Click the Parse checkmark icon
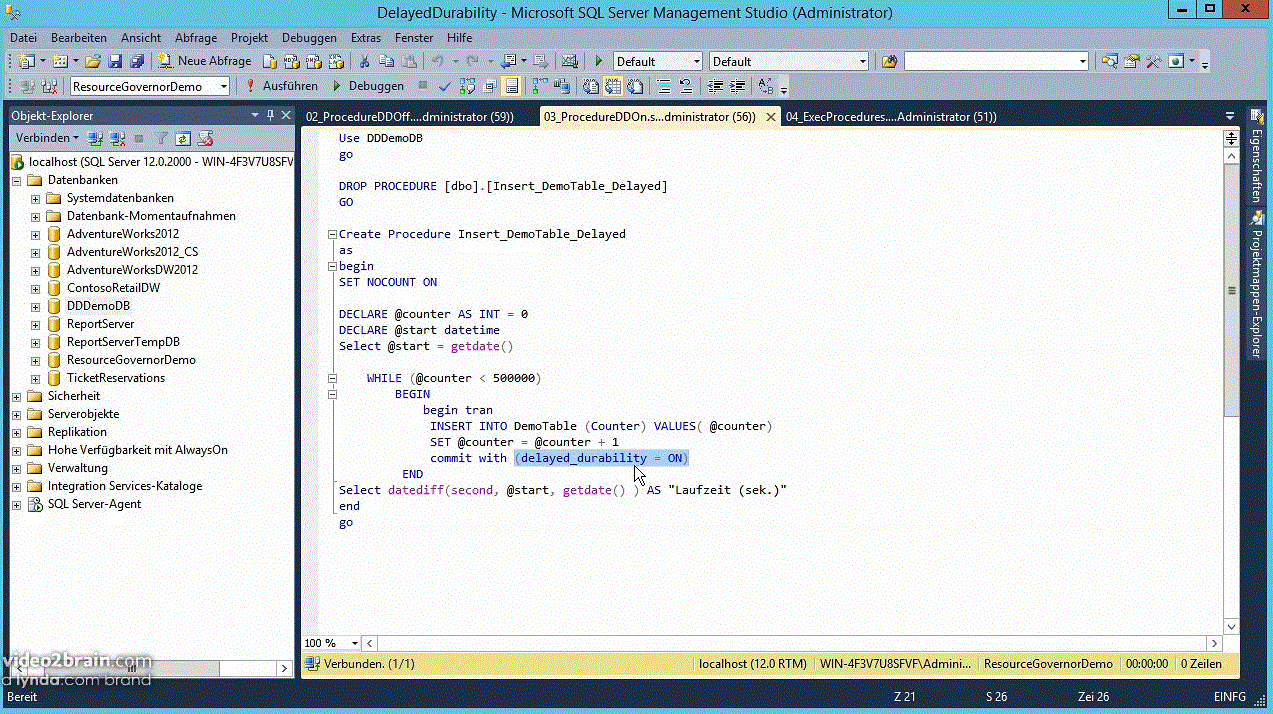Image resolution: width=1273 pixels, height=714 pixels. click(444, 86)
